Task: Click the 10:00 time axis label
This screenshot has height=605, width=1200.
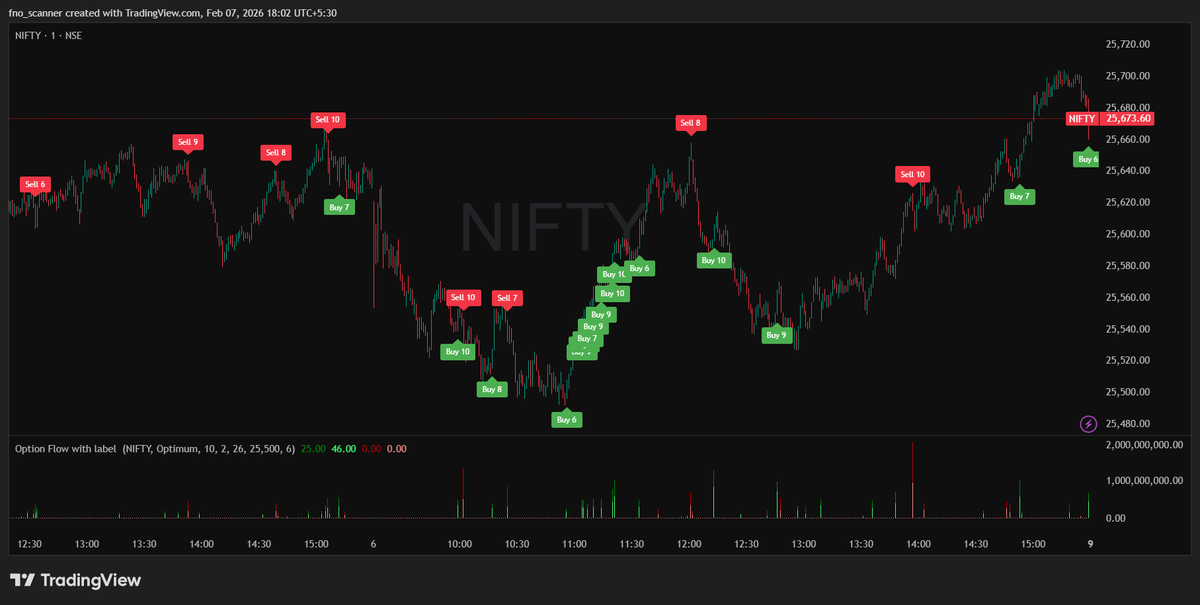Action: (x=460, y=544)
